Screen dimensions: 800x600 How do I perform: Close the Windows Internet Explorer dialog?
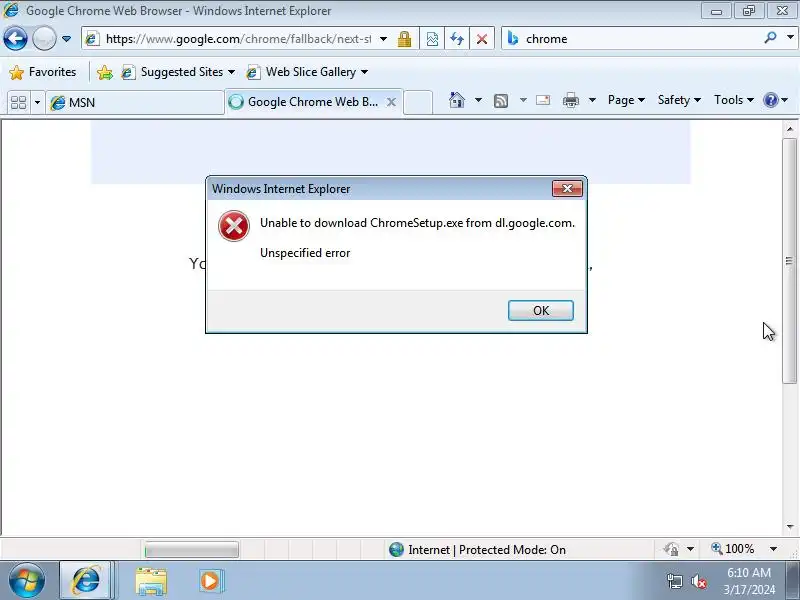pyautogui.click(x=567, y=189)
